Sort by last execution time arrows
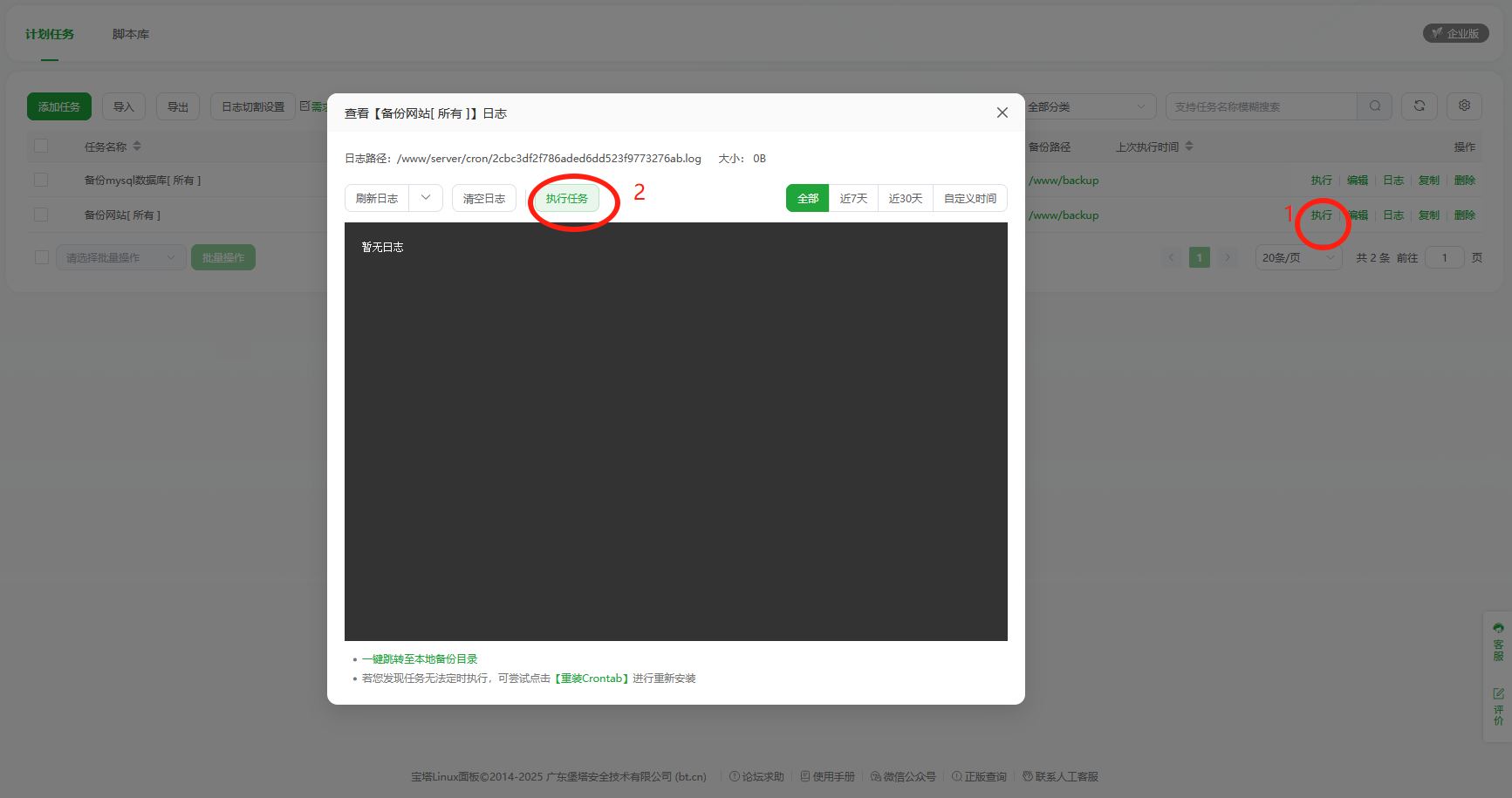 tap(1189, 147)
